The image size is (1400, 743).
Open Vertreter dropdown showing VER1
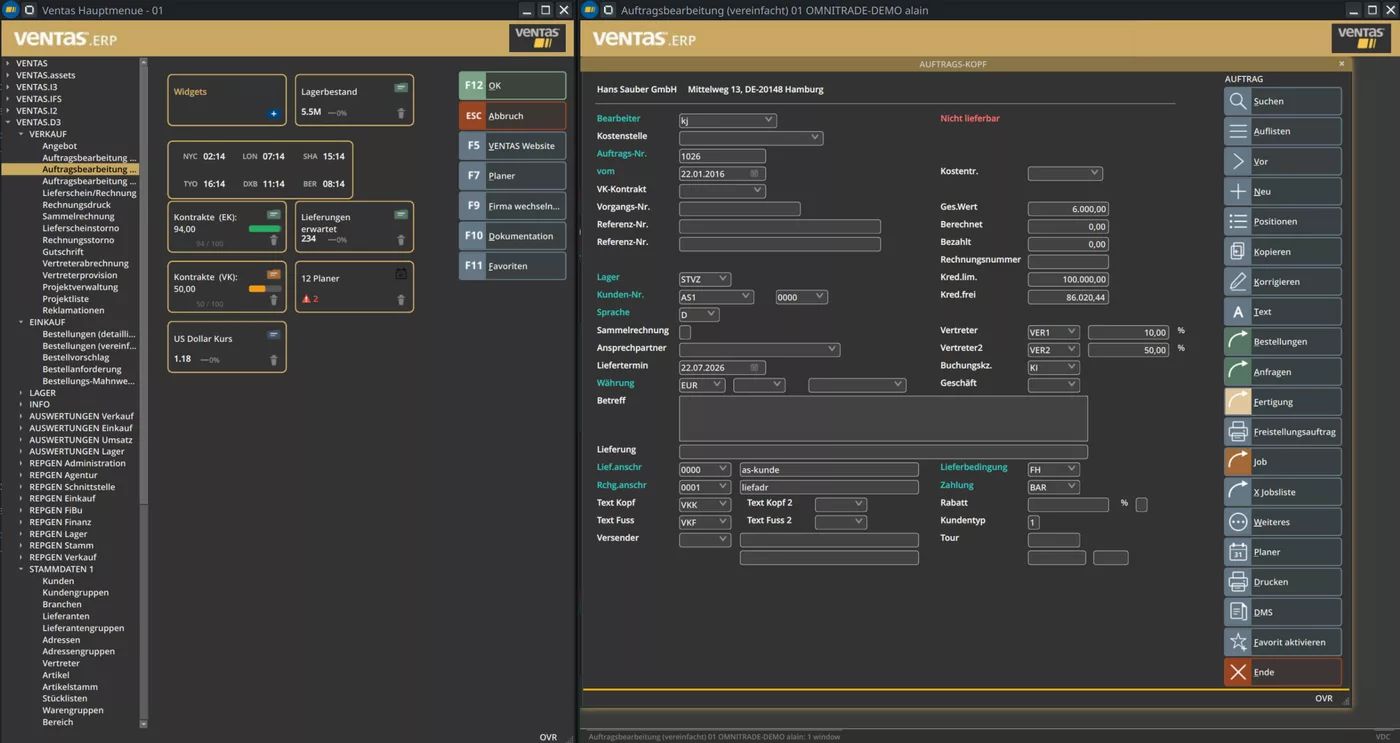tap(1053, 332)
